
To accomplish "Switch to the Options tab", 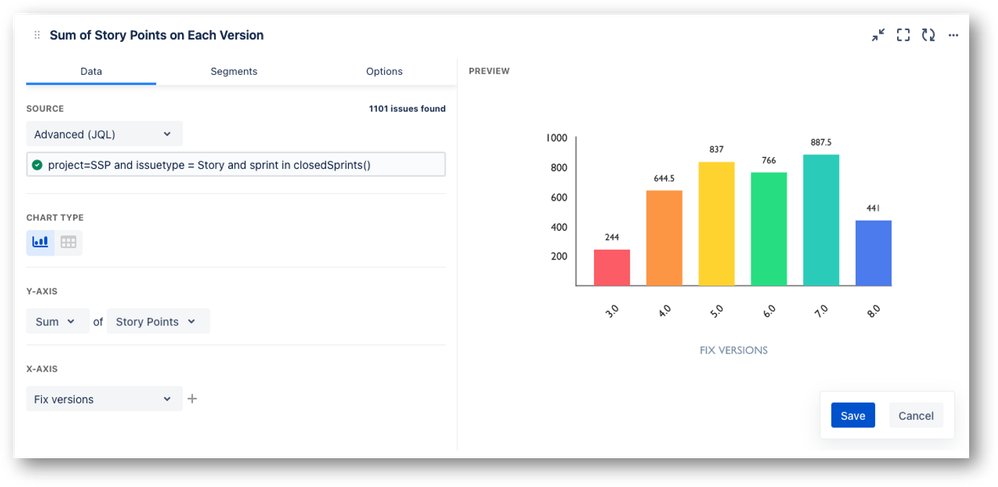I will point(384,71).
